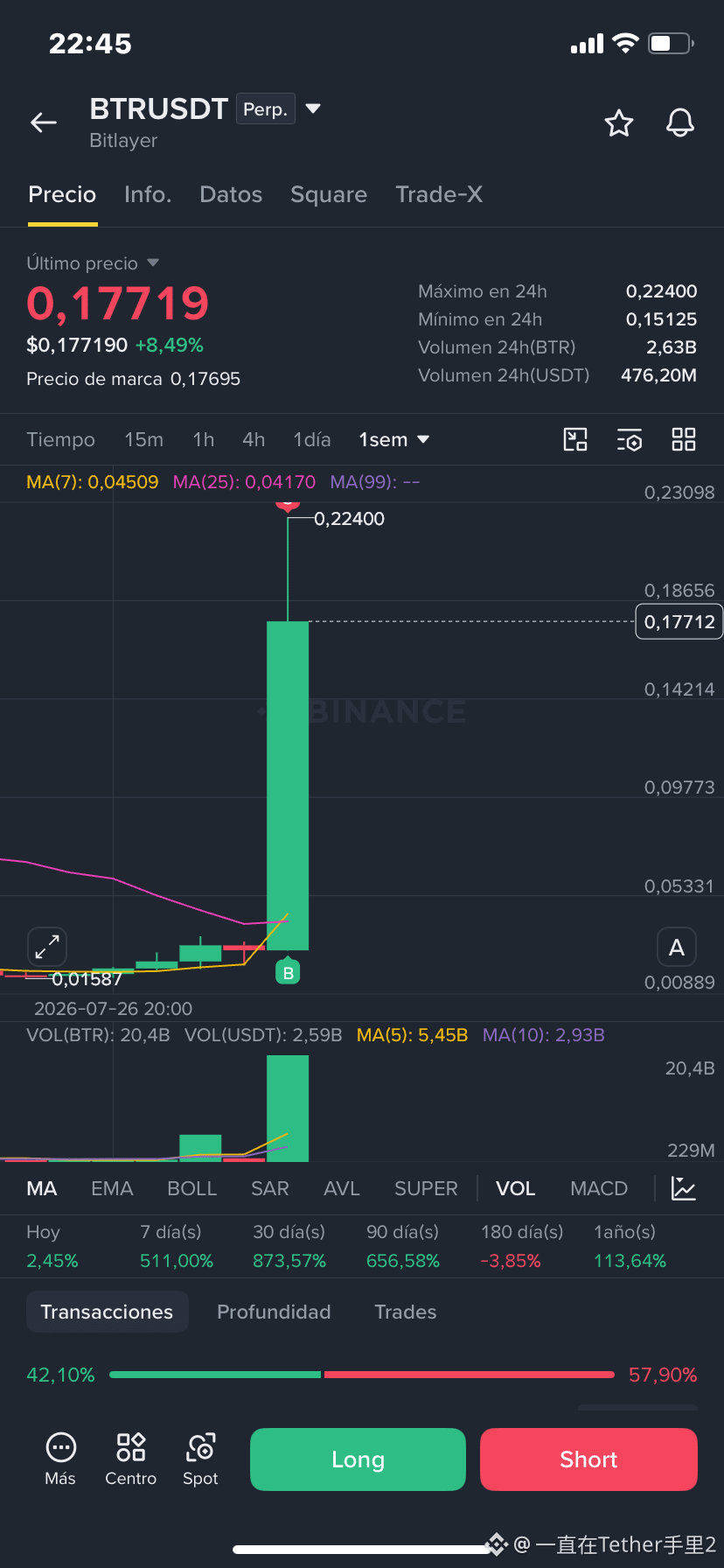724x1568 pixels.
Task: Open the chart picture-in-picture layout icon
Action: pyautogui.click(x=575, y=439)
